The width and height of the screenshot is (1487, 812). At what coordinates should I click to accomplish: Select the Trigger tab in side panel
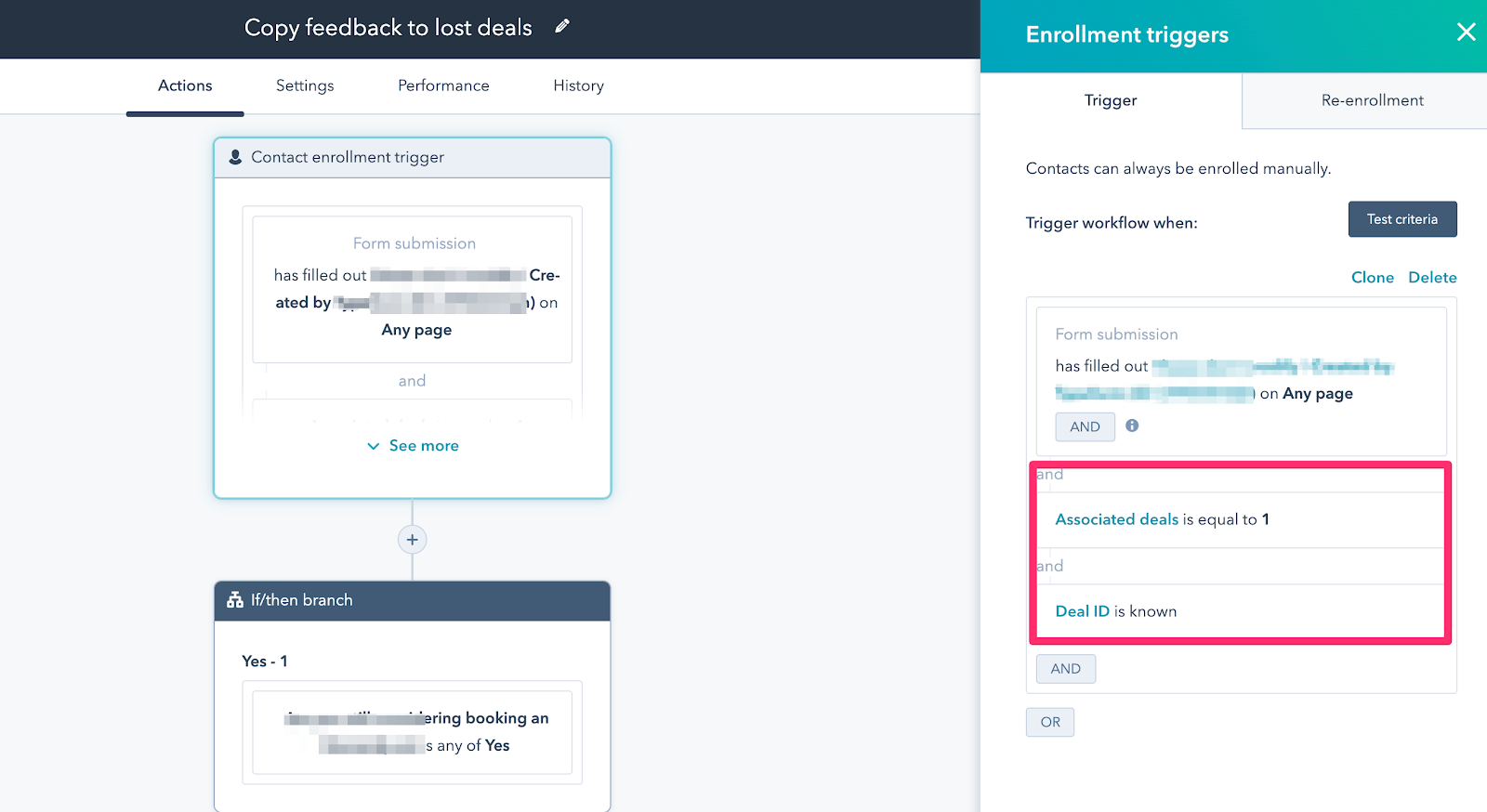[x=1111, y=100]
